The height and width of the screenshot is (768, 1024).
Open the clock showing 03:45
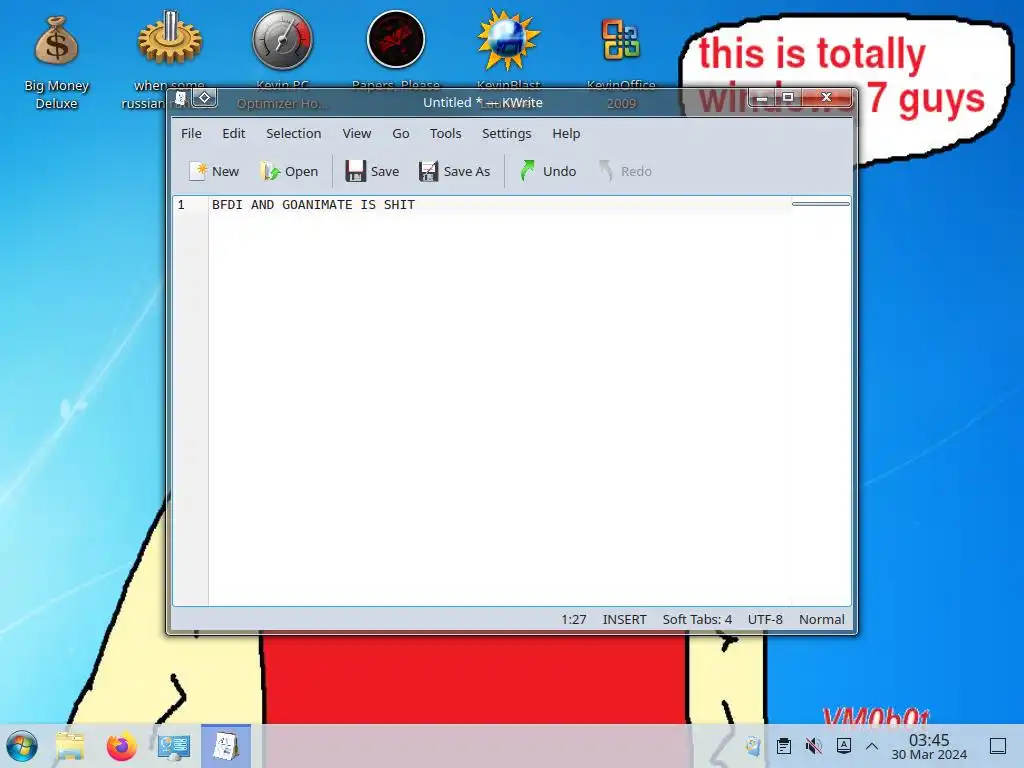click(929, 746)
